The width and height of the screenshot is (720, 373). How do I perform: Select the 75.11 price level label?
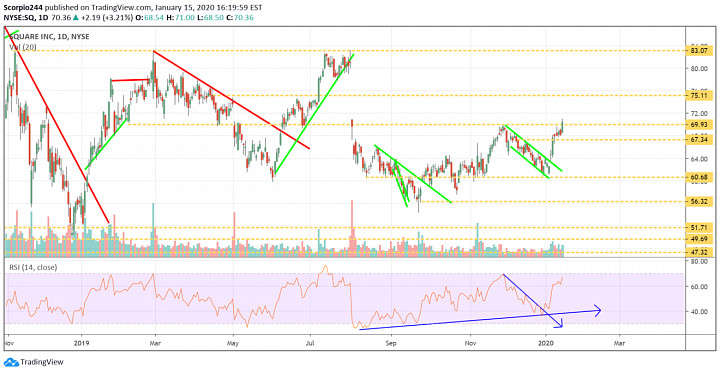pyautogui.click(x=699, y=96)
